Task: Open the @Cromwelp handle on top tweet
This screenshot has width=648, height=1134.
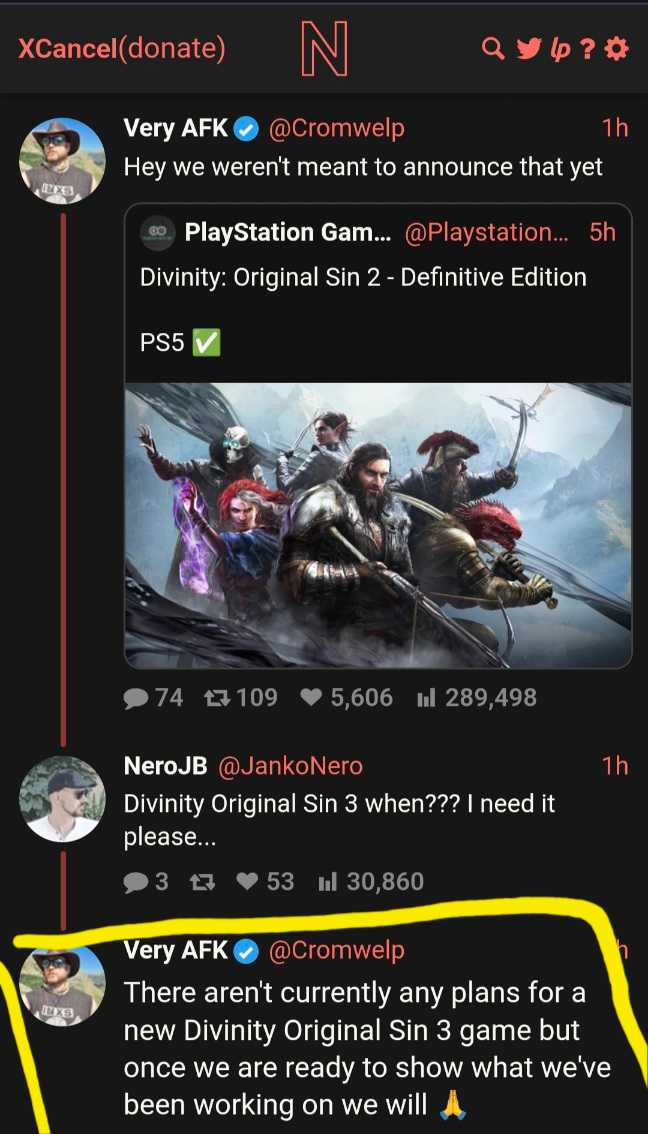Action: point(336,129)
